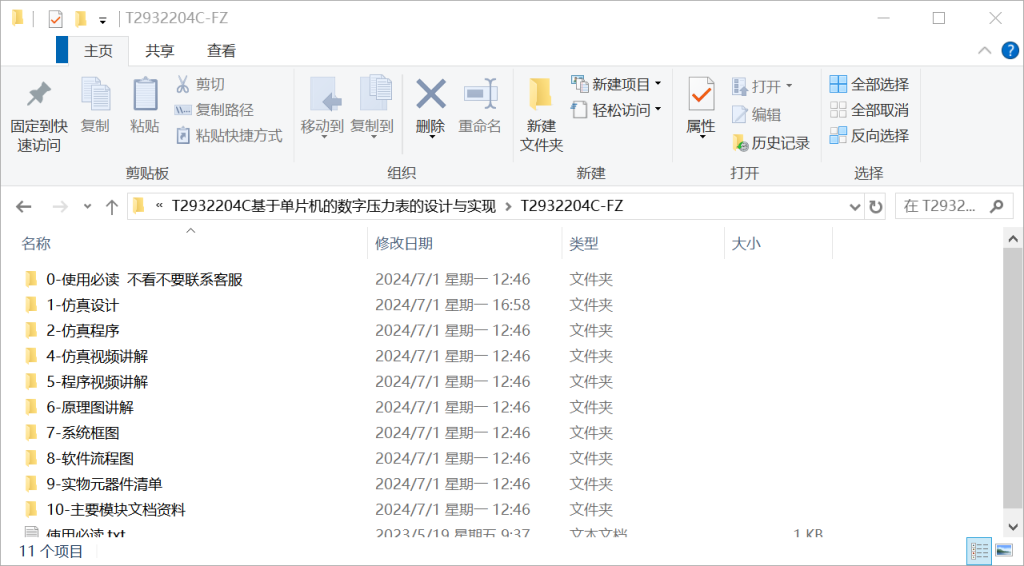
Task: Click the Copy icon in ribbon
Action: coord(95,95)
